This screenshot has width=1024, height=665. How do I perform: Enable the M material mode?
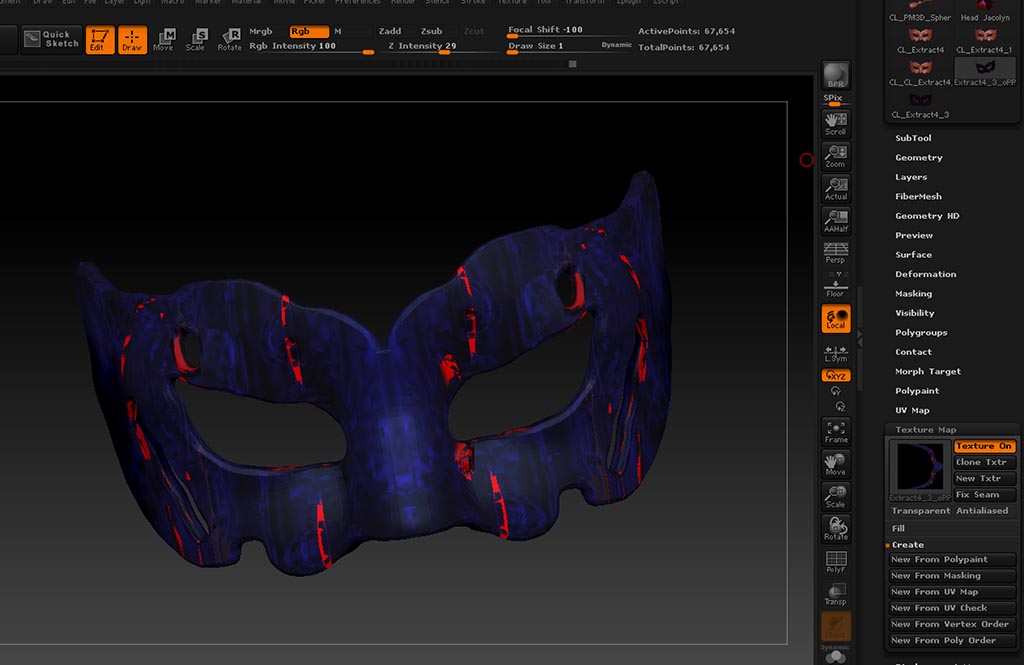pos(338,31)
